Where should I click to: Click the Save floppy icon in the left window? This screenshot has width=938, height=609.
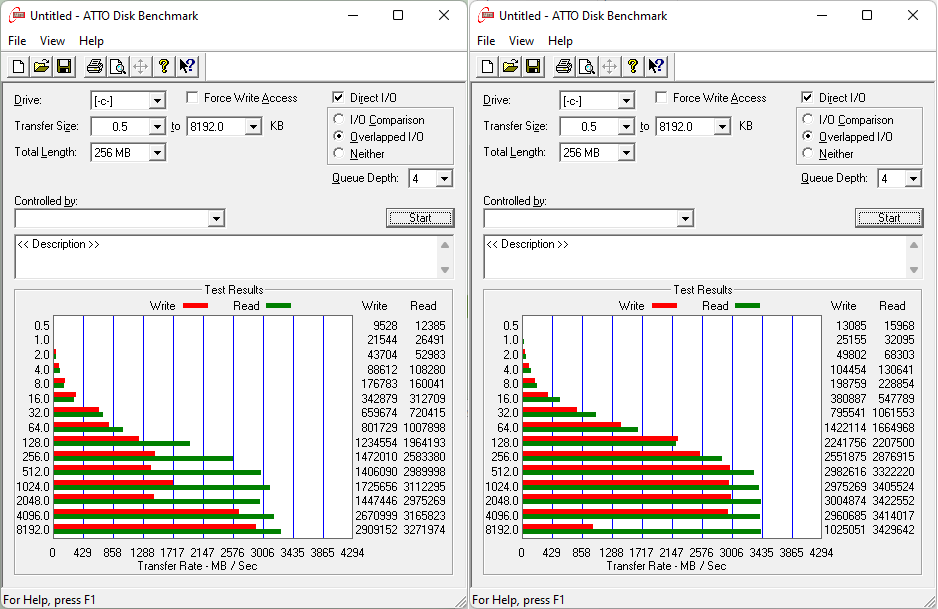(64, 66)
